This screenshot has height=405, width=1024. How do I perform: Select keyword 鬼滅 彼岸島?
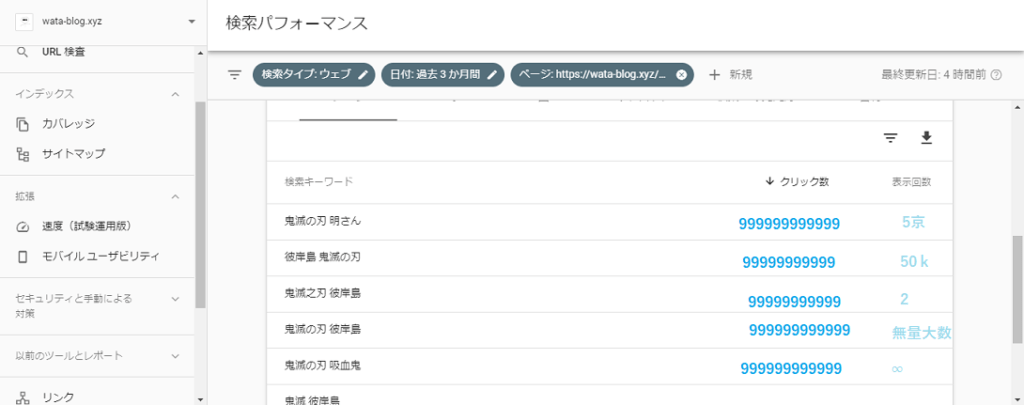(x=312, y=400)
